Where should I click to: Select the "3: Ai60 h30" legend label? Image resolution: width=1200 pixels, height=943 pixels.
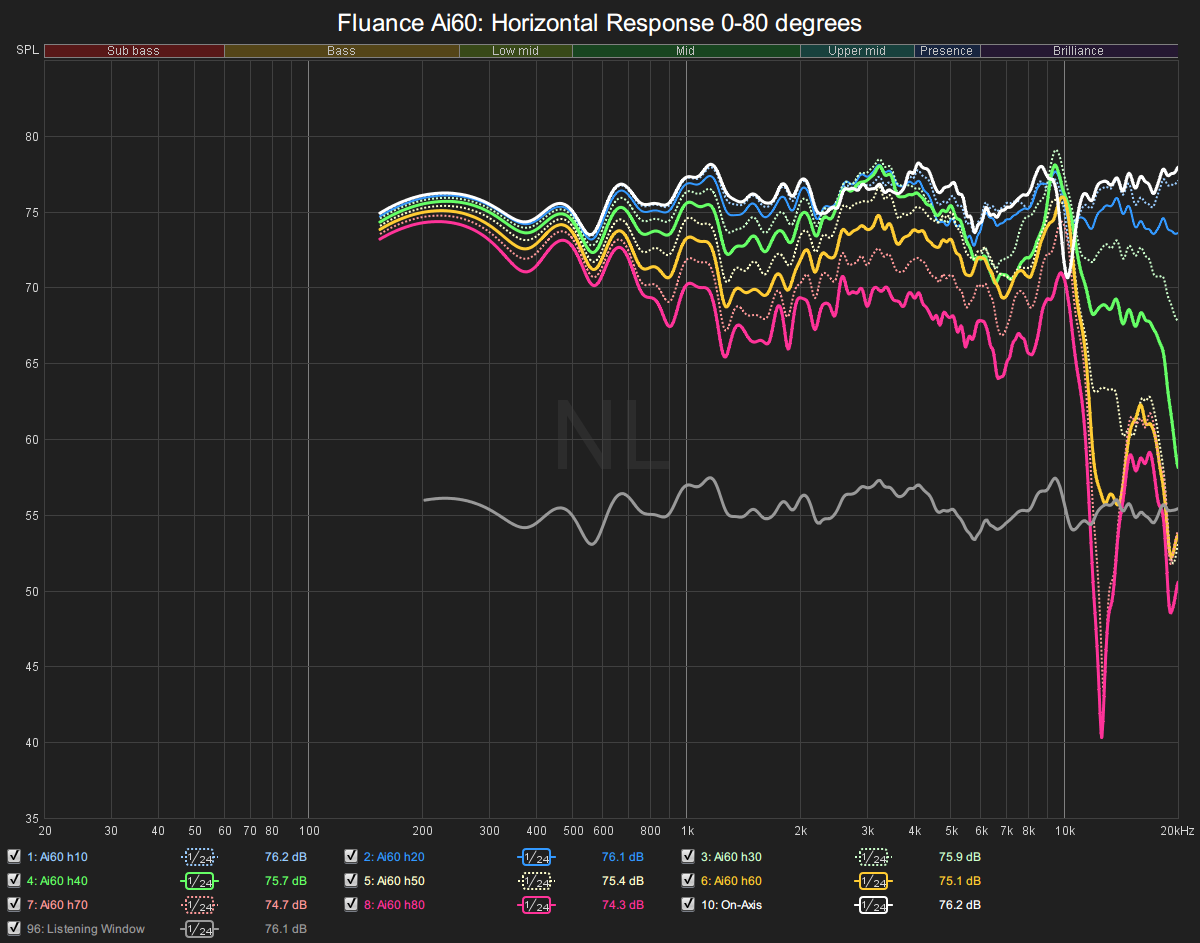point(731,857)
